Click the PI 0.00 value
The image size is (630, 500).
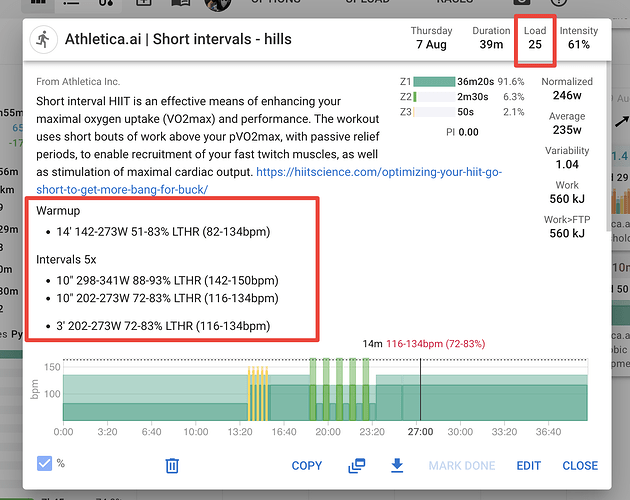462,132
